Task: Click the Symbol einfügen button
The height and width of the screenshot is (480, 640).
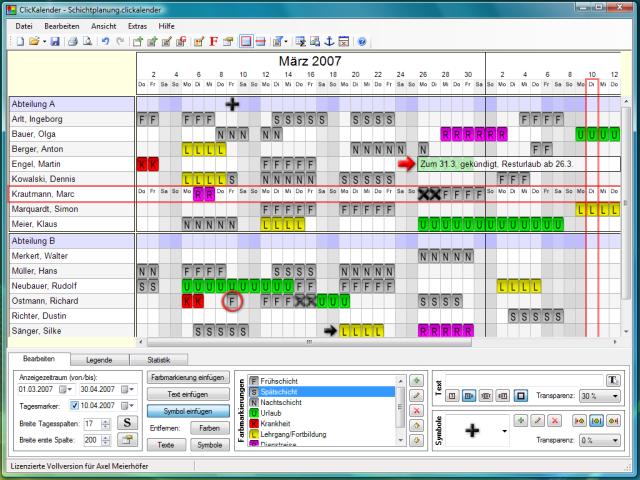Action: coord(186,411)
